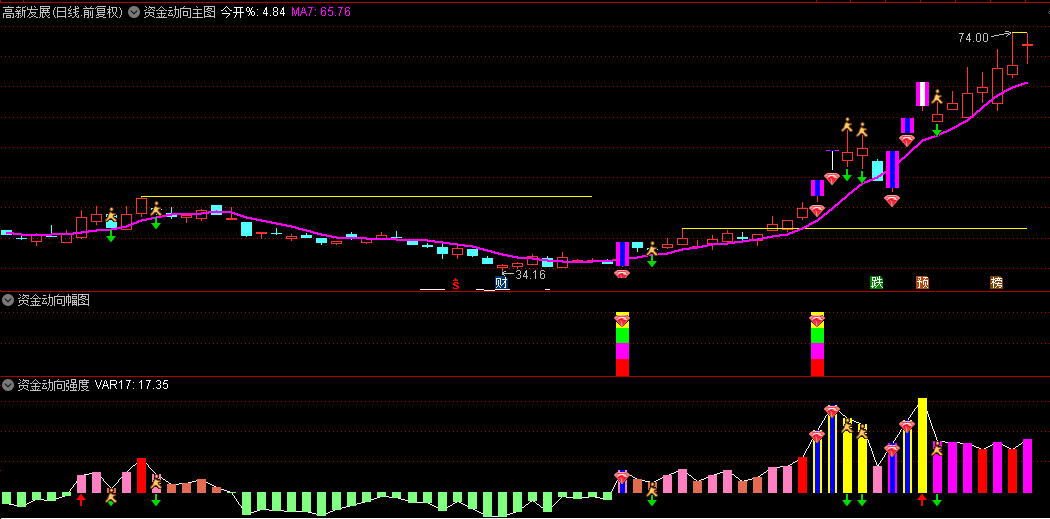The height and width of the screenshot is (519, 1050).
Task: Click rightmost red up arrow in 资金动向强度
Action: [x=922, y=500]
